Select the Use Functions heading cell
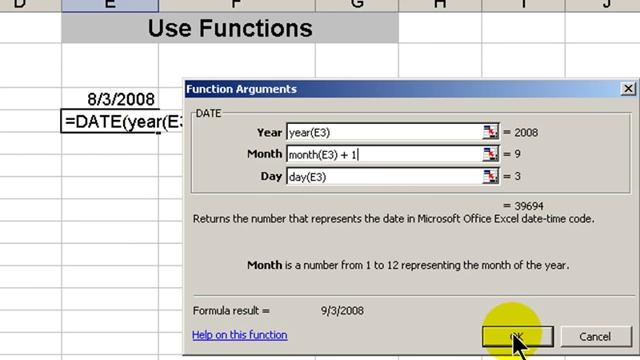The width and height of the screenshot is (640, 360). point(230,28)
